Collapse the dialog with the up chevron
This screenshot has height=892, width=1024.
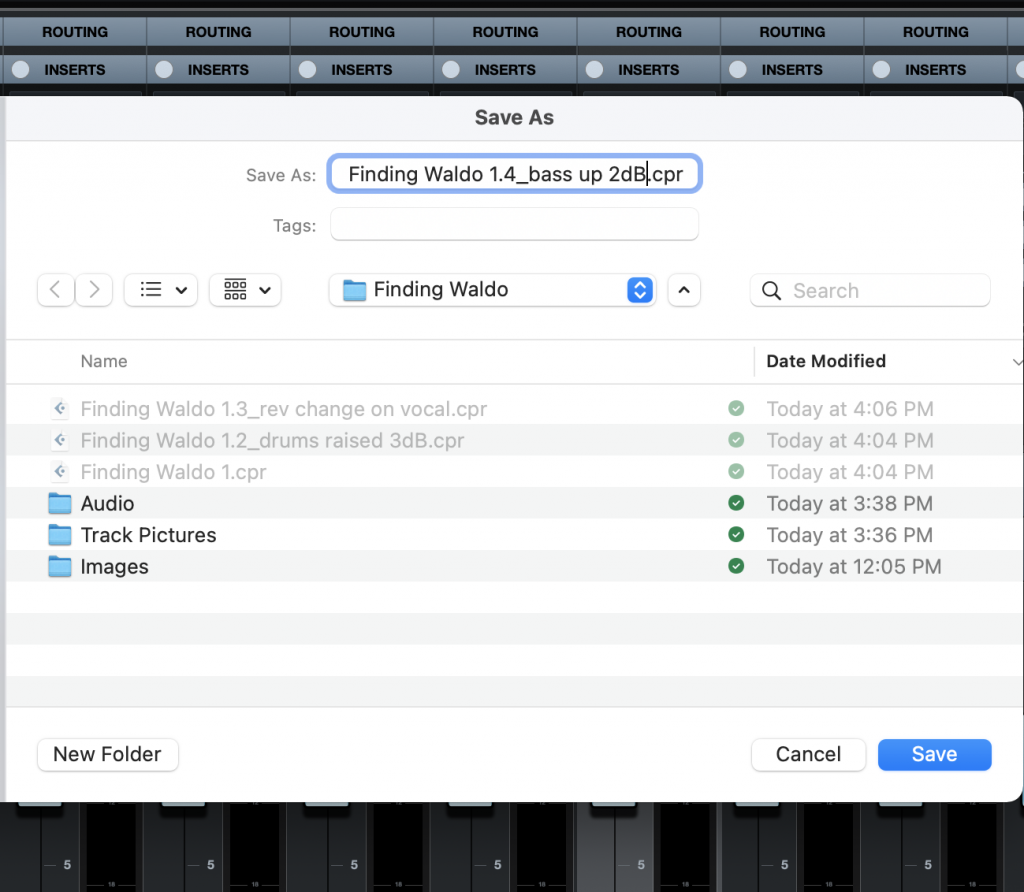tap(684, 290)
